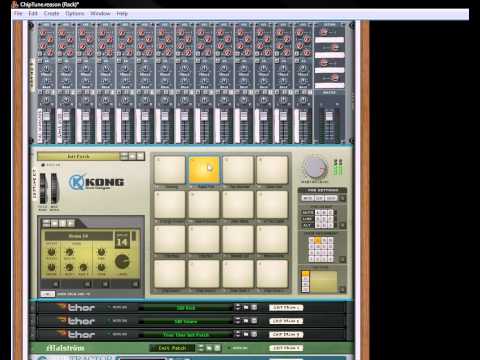This screenshot has height=360, width=480.
Task: Hit the top-right pad in Kong's pad grid
Action: click(272, 170)
